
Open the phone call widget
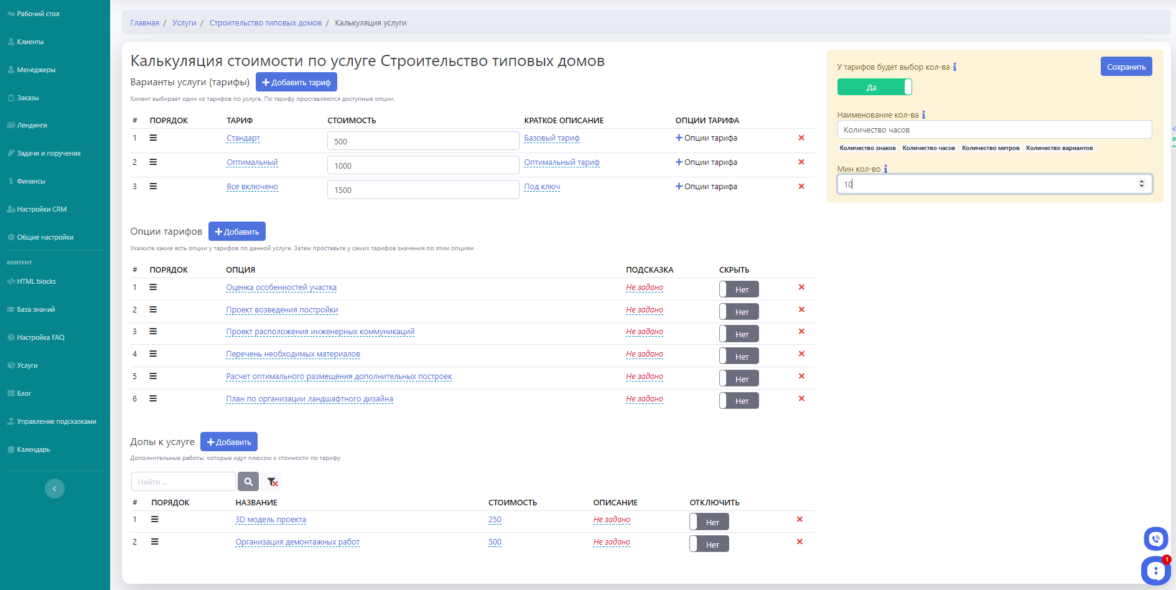tap(1155, 538)
